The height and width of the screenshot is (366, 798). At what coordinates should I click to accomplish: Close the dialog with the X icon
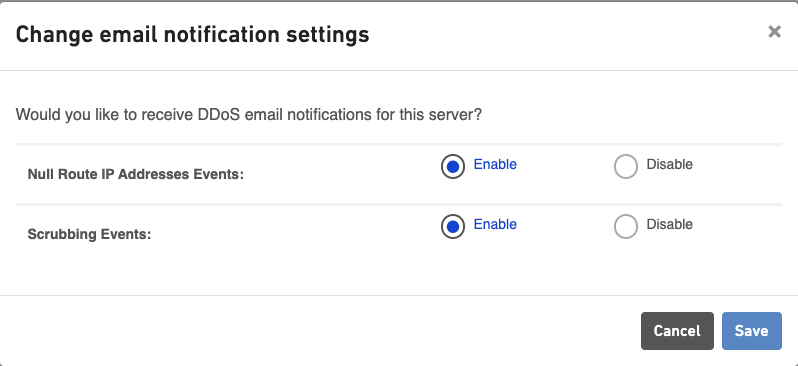774,32
